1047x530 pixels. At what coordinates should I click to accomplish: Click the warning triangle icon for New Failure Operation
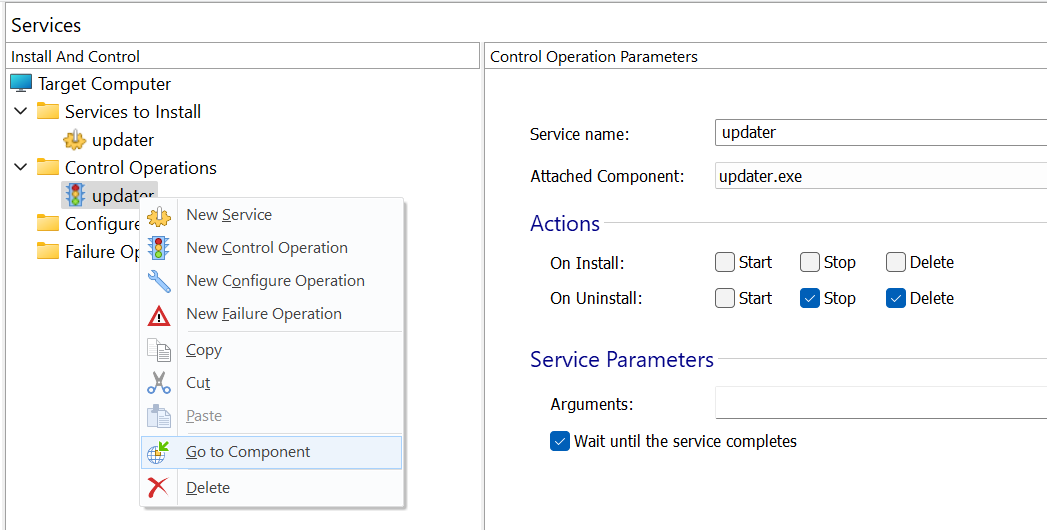pos(159,314)
